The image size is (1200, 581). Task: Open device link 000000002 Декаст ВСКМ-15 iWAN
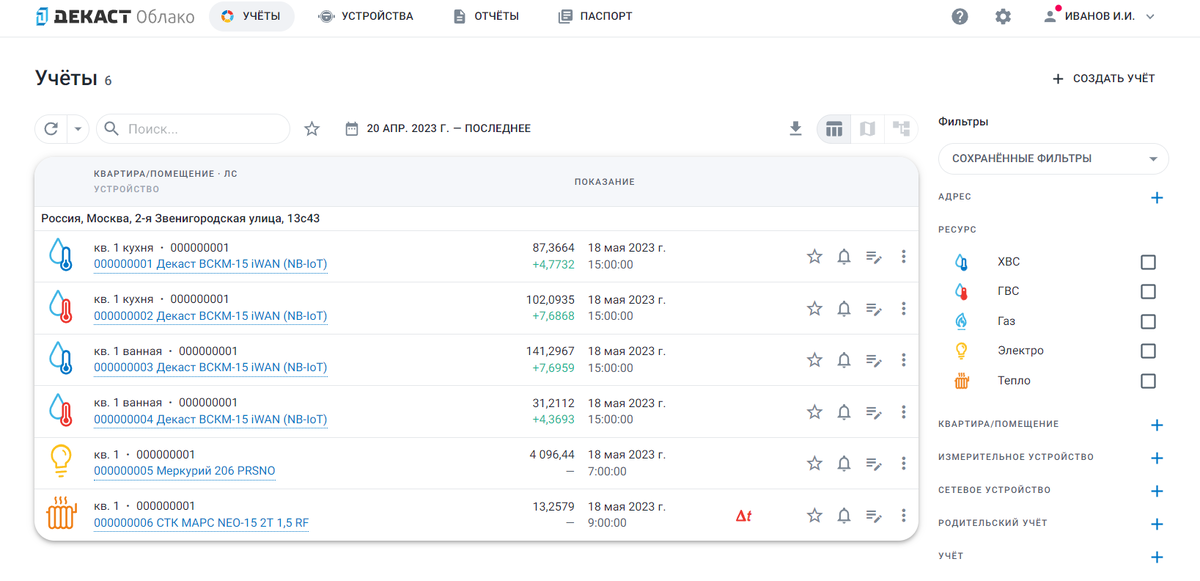click(210, 316)
